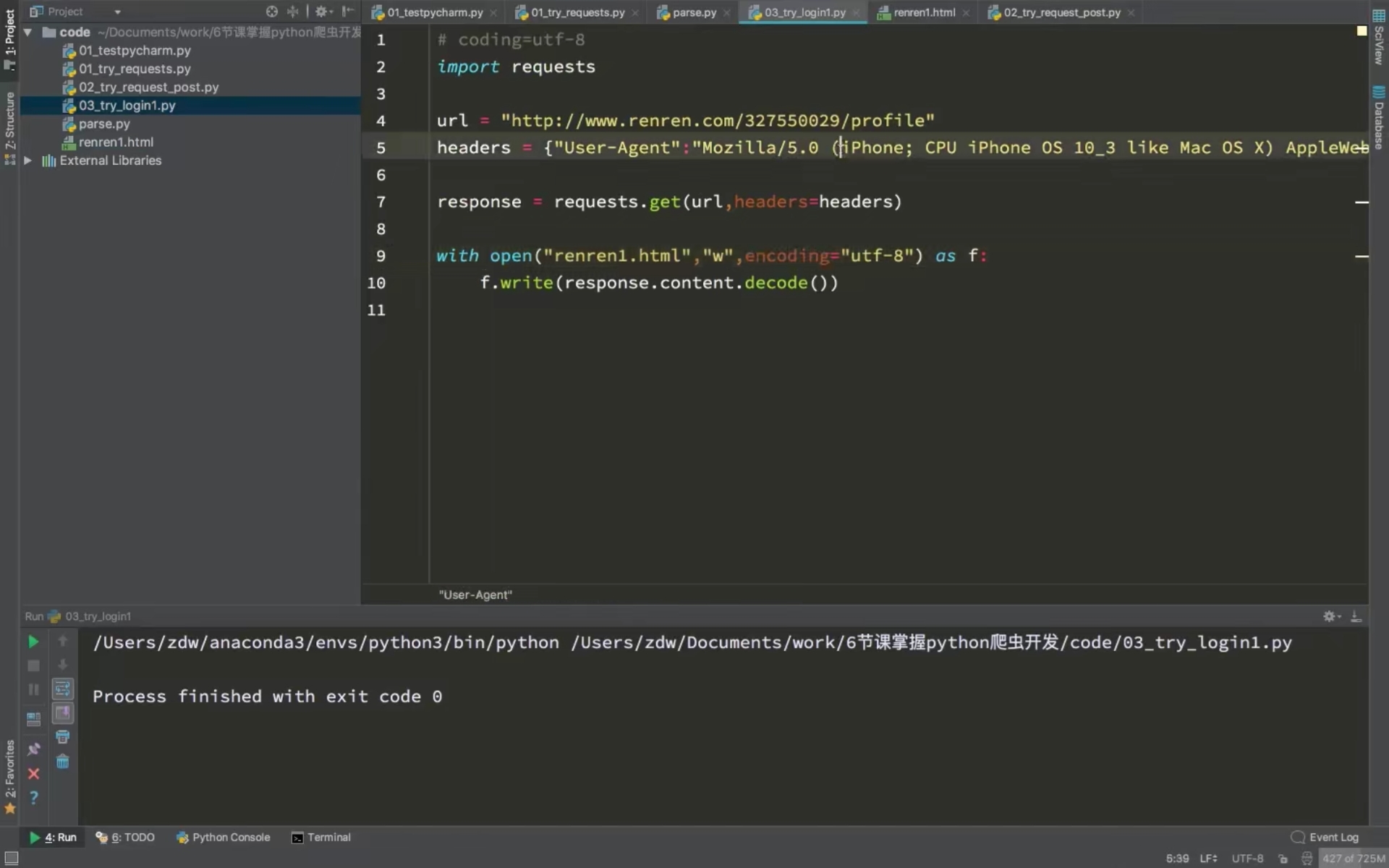Toggle scroll to end of output

pos(63,713)
